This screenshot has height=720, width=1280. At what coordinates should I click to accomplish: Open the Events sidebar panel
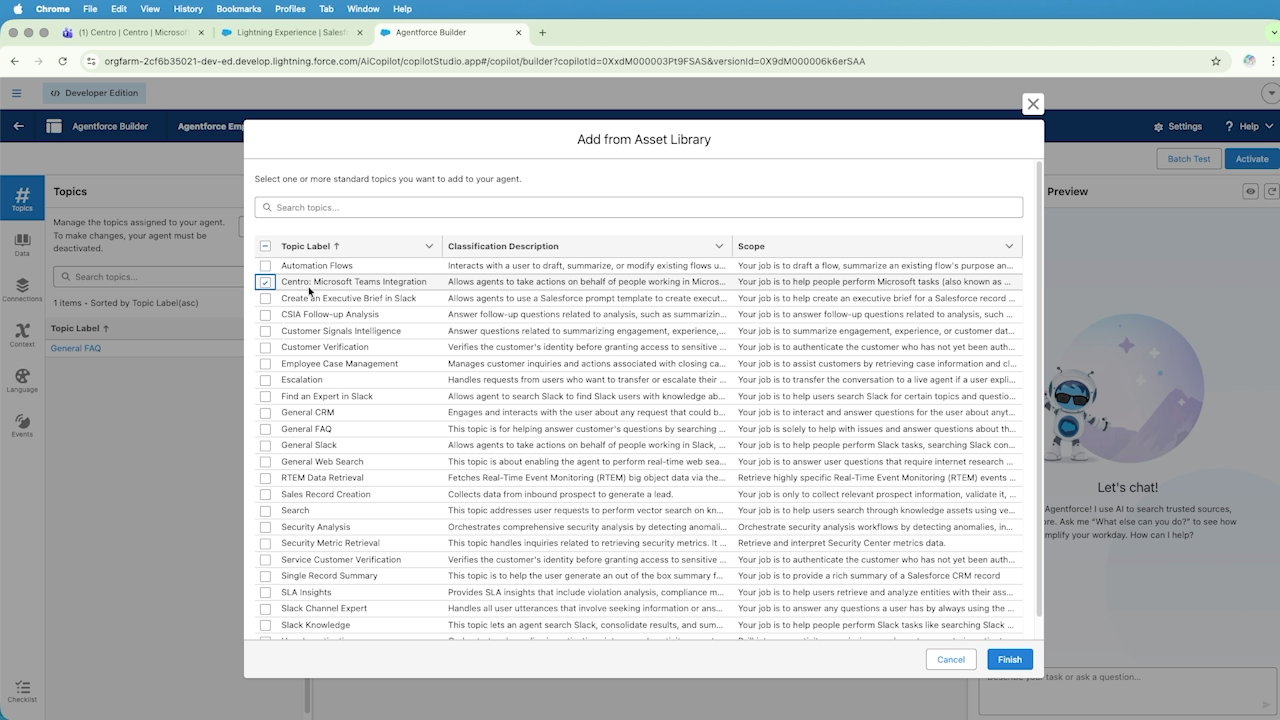click(22, 425)
